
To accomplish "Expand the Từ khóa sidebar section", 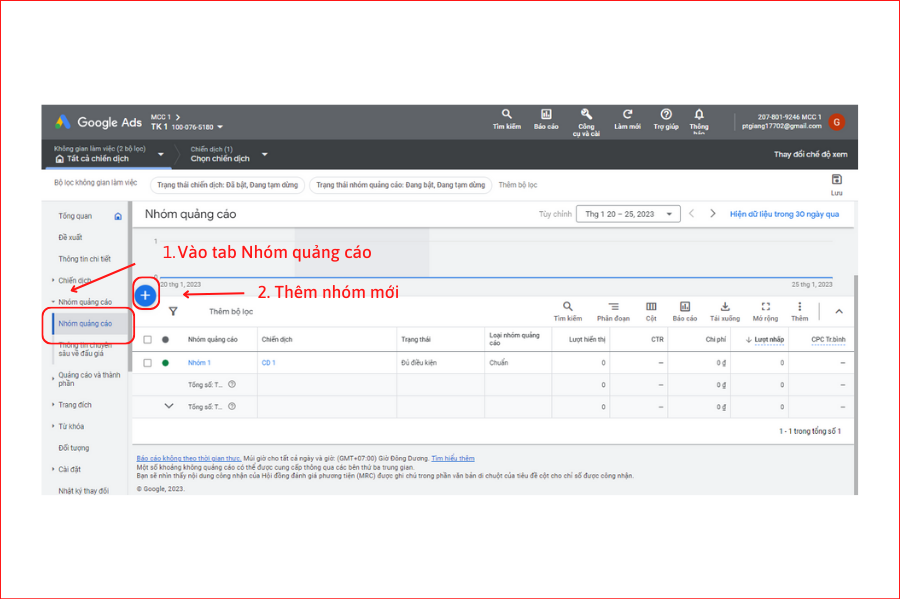I will coord(53,426).
